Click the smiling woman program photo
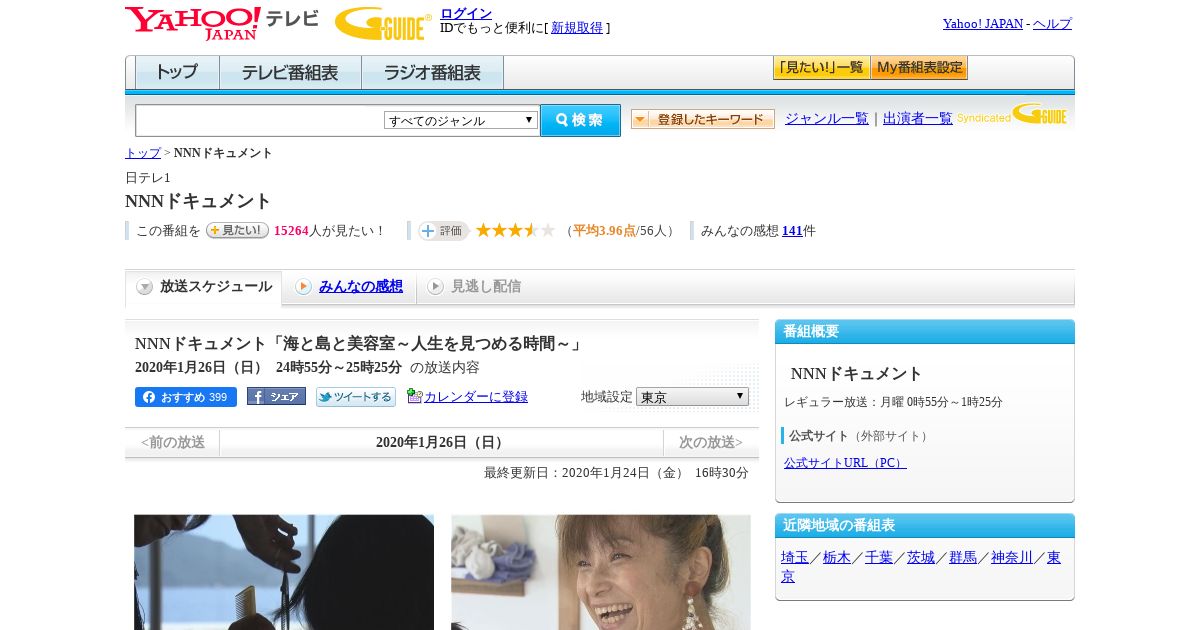Screen dimensions: 1200x630 601,572
